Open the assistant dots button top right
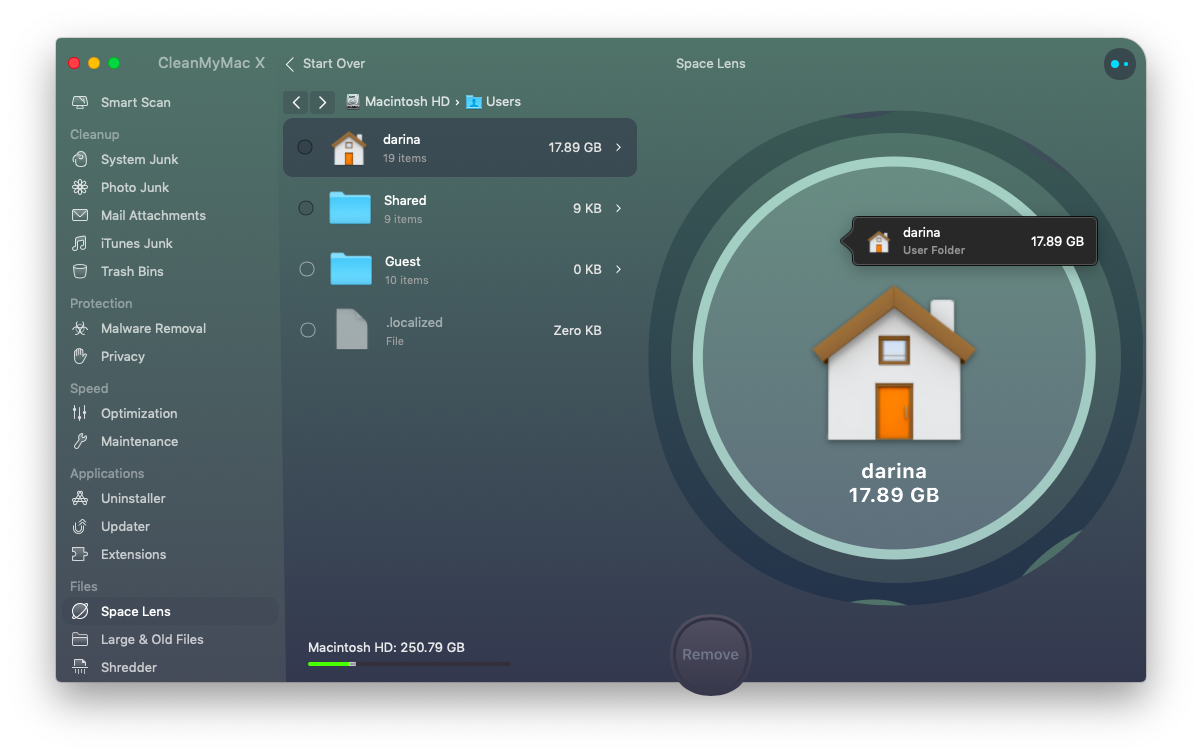Viewport: 1202px width, 756px height. (x=1119, y=64)
